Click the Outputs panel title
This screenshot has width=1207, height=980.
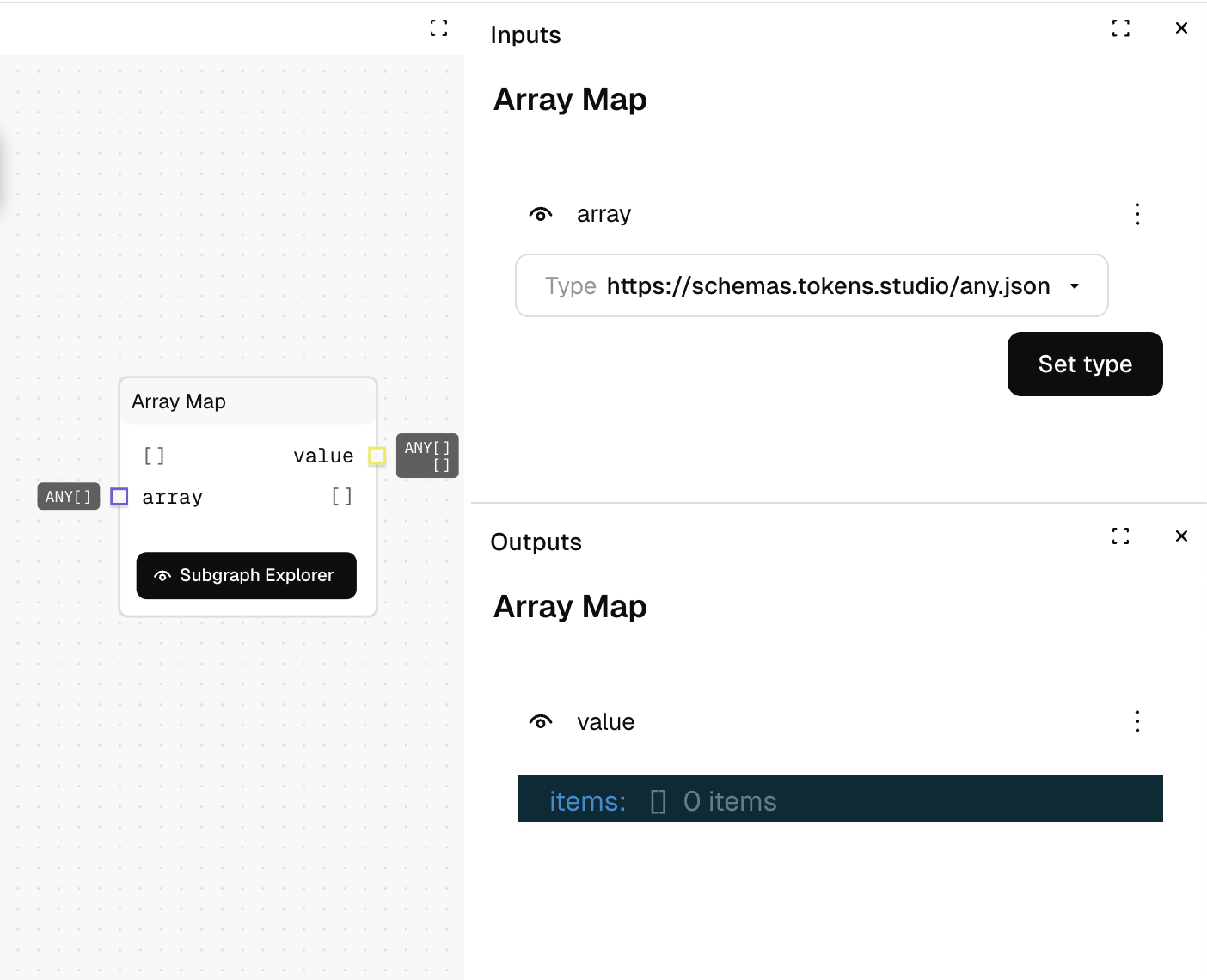click(x=536, y=542)
